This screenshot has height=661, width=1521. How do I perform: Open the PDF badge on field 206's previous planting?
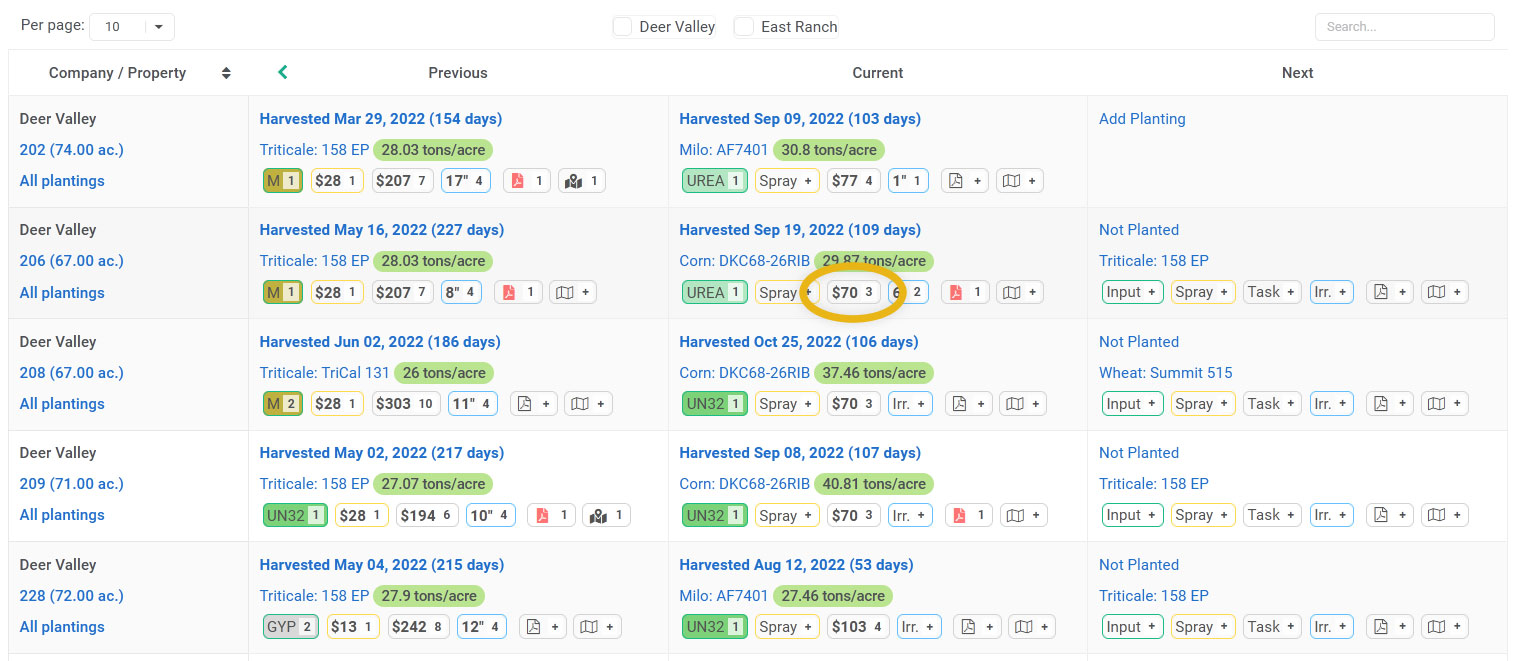[518, 292]
